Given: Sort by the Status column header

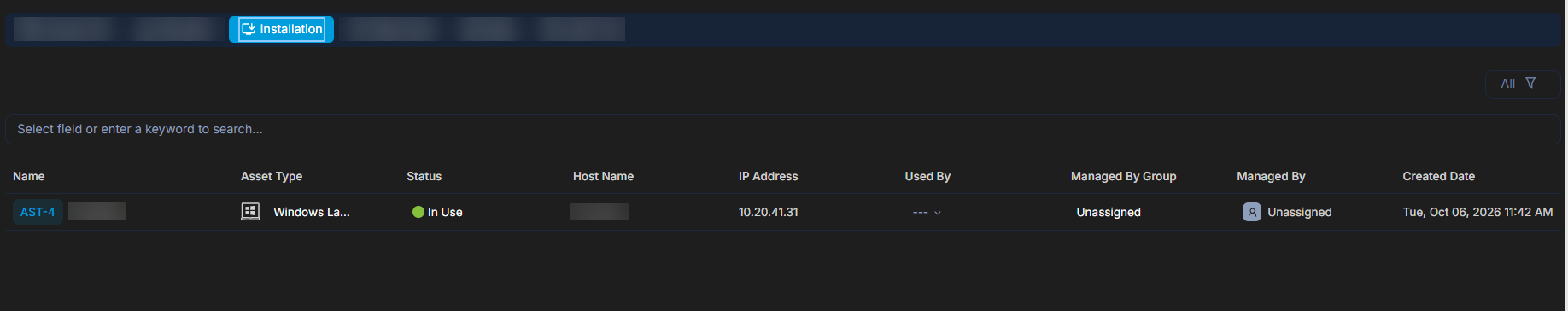Looking at the screenshot, I should click(424, 176).
